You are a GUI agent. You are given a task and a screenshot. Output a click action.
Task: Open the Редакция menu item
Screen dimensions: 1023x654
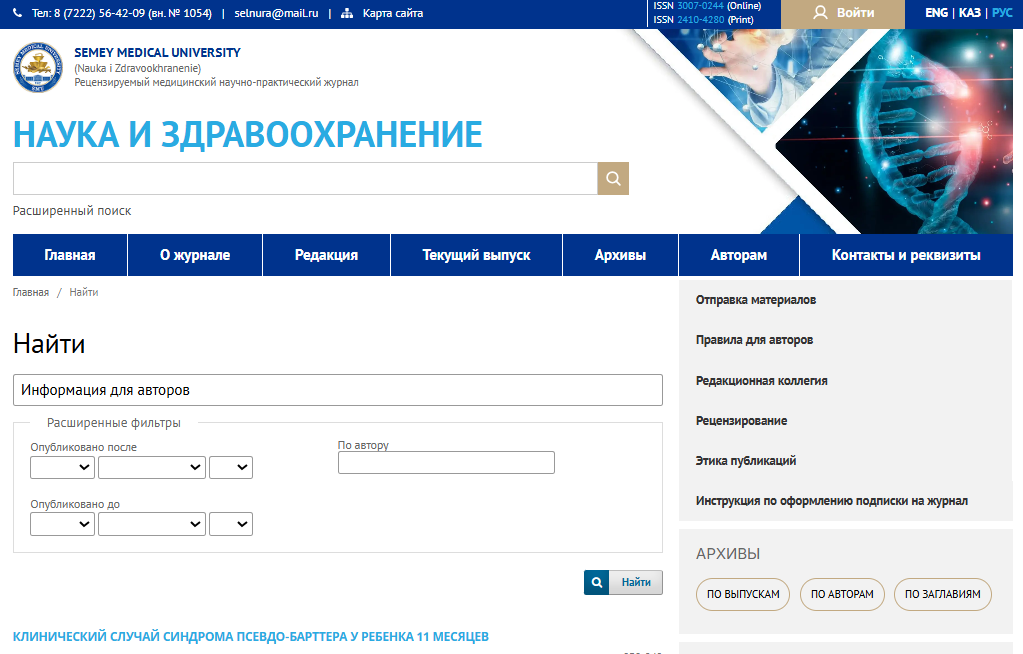click(x=326, y=255)
